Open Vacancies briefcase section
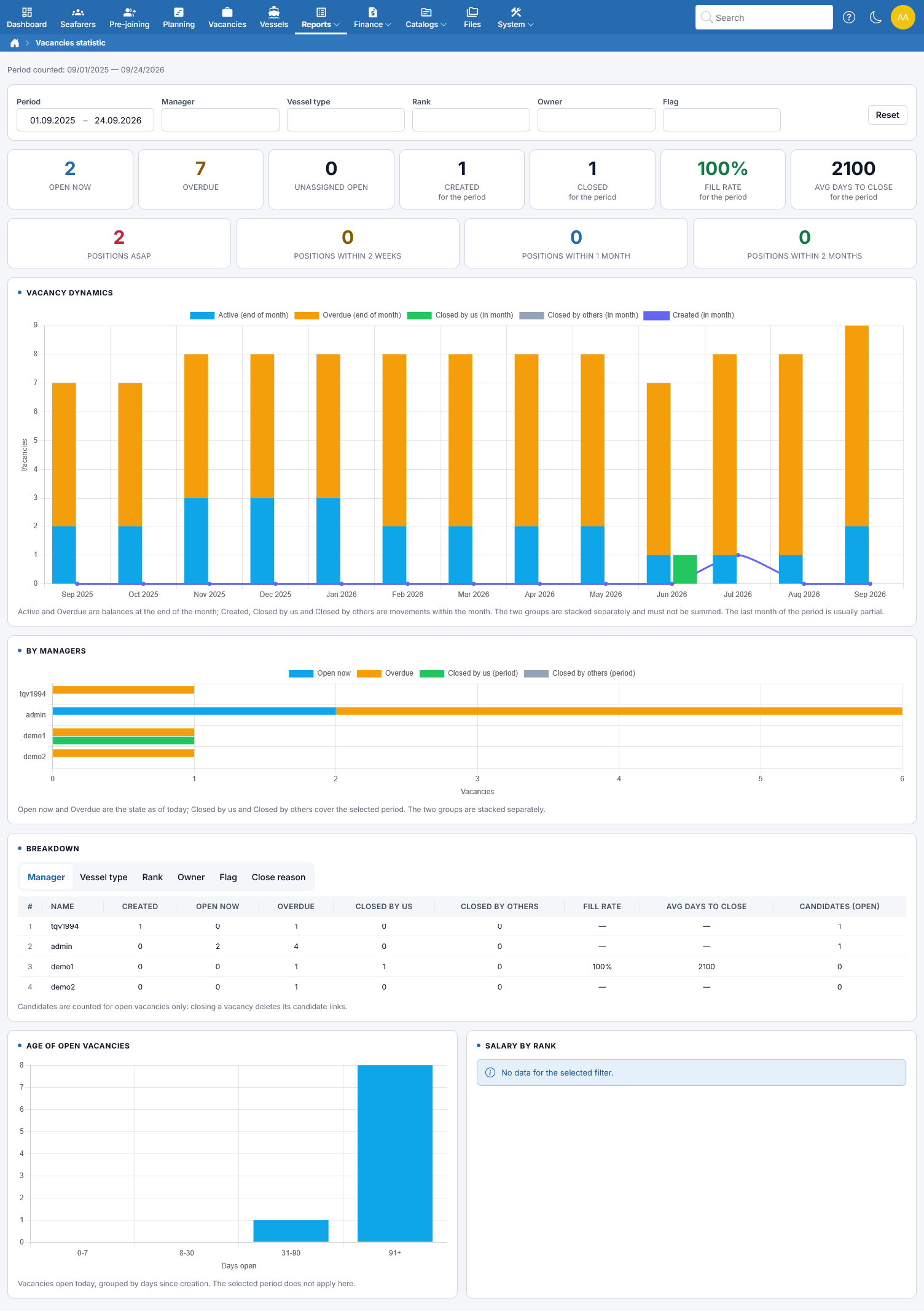The width and height of the screenshot is (924, 1312). (x=227, y=18)
